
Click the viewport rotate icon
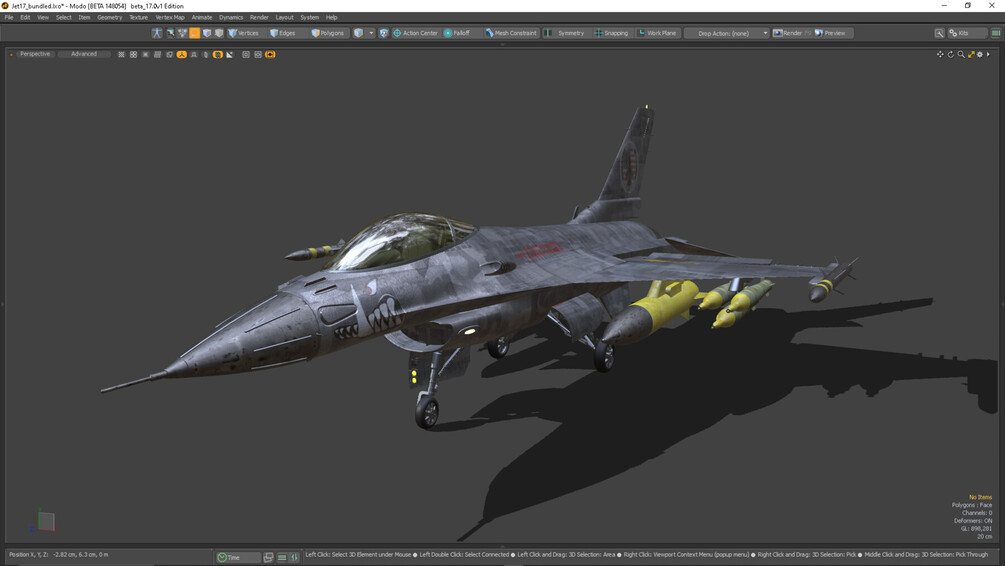click(951, 54)
